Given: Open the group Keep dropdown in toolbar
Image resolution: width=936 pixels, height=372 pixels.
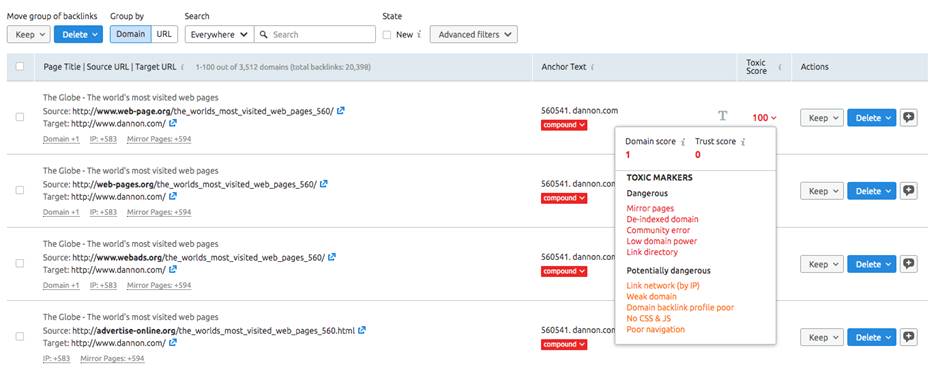Looking at the screenshot, I should [x=28, y=35].
